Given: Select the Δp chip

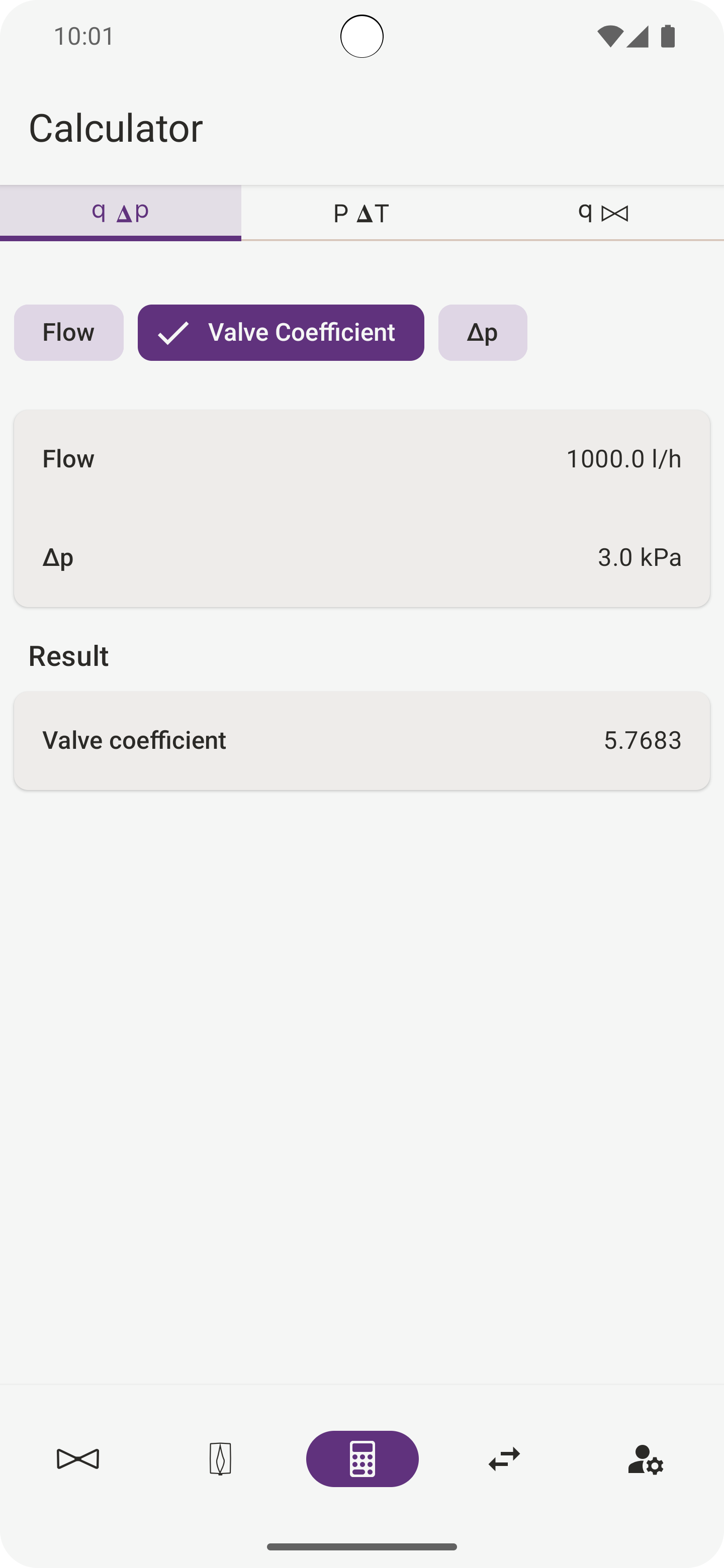Looking at the screenshot, I should click(x=483, y=332).
